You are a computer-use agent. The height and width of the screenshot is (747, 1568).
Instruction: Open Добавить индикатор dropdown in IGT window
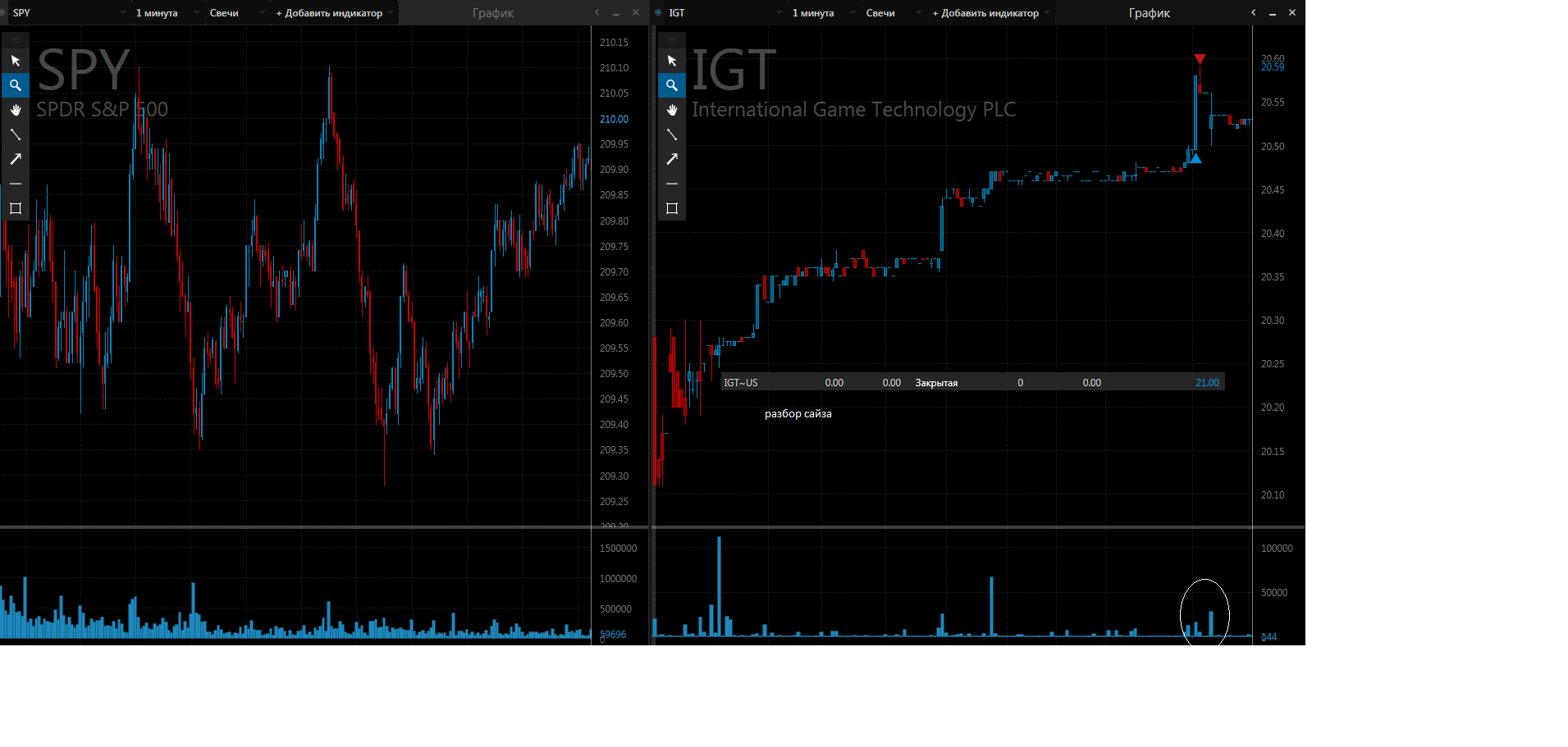coord(1047,12)
